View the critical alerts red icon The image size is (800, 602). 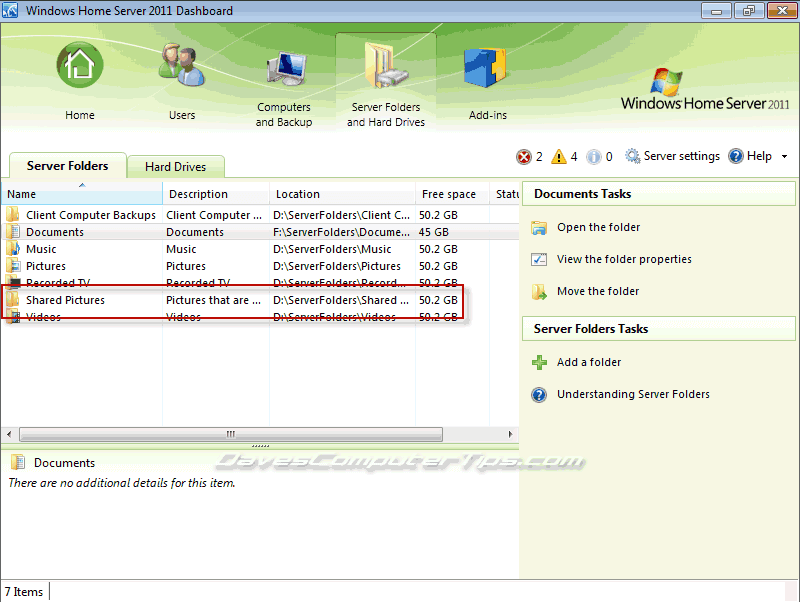(x=524, y=157)
